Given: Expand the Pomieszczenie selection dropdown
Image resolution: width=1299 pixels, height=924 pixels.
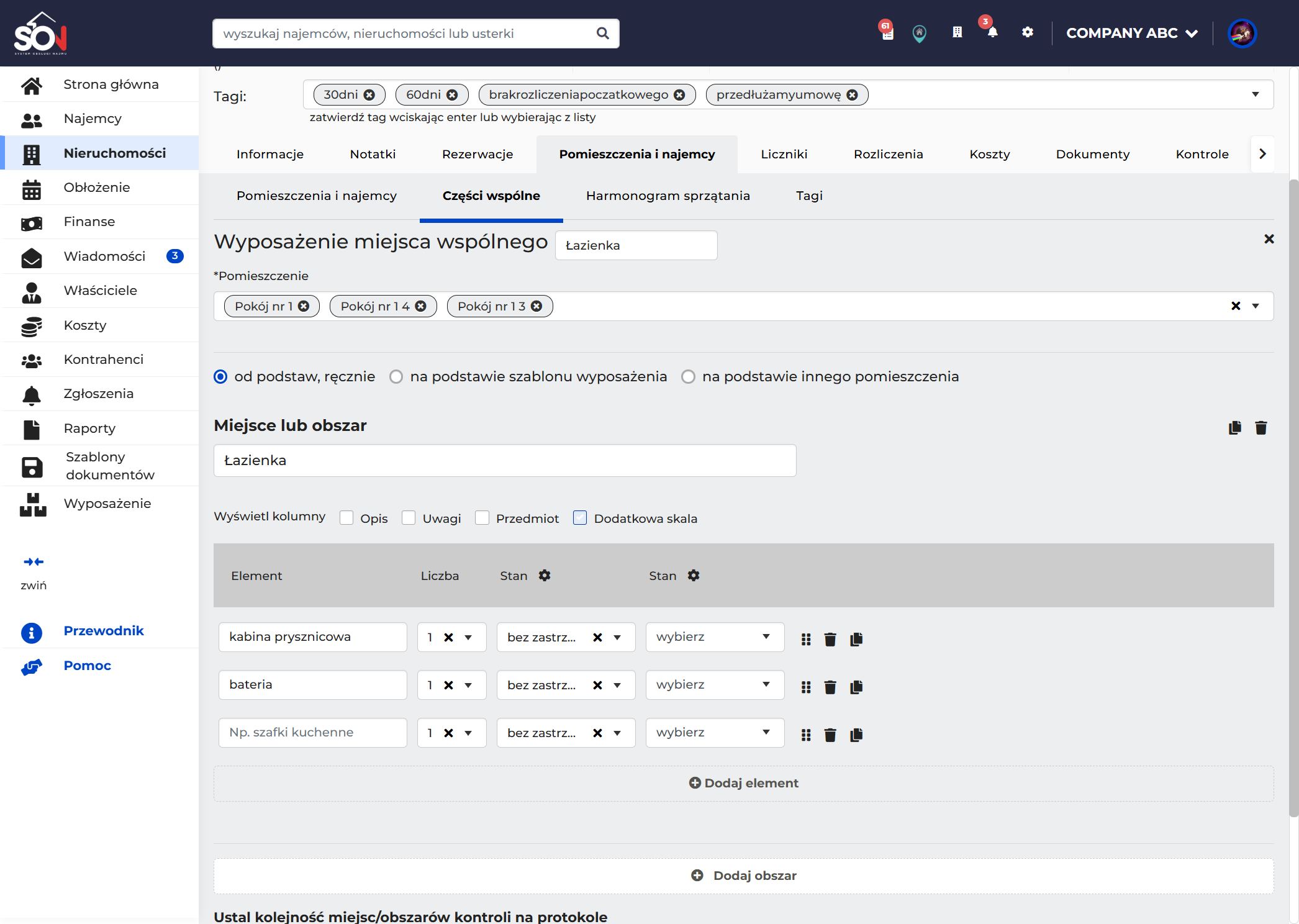Looking at the screenshot, I should coord(1256,306).
